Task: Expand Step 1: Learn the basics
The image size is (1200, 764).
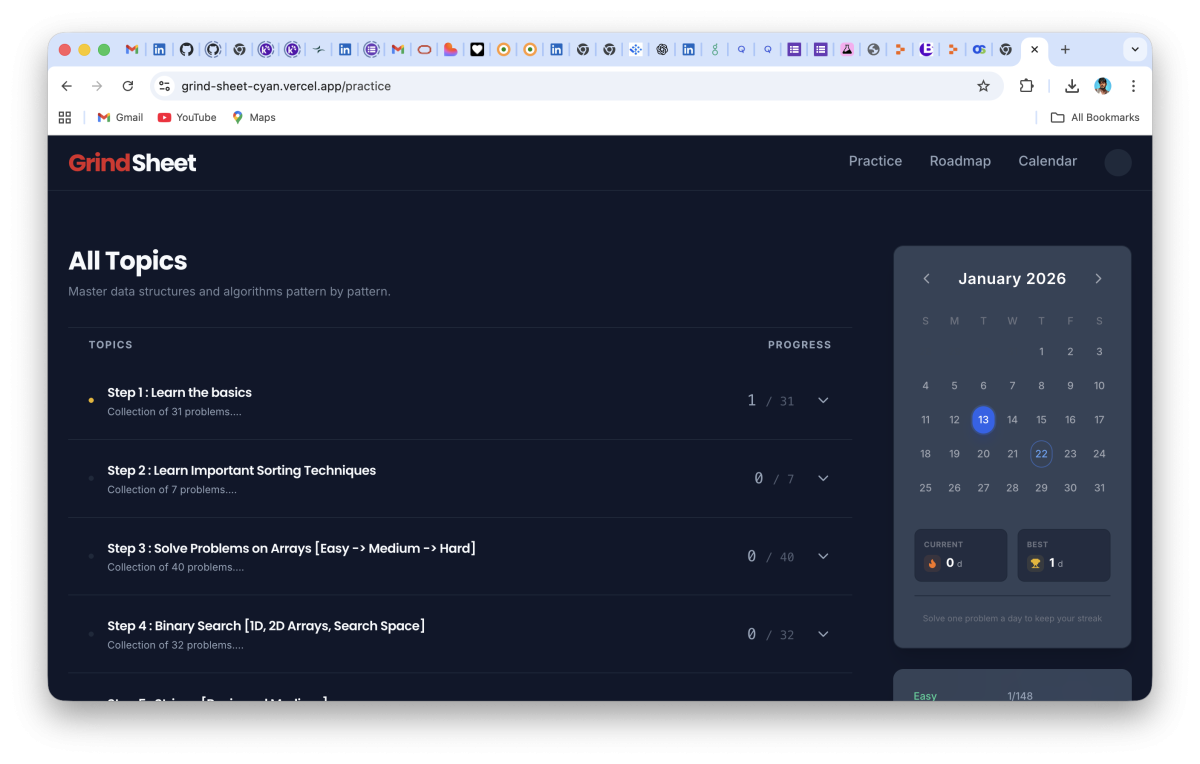Action: coord(823,400)
